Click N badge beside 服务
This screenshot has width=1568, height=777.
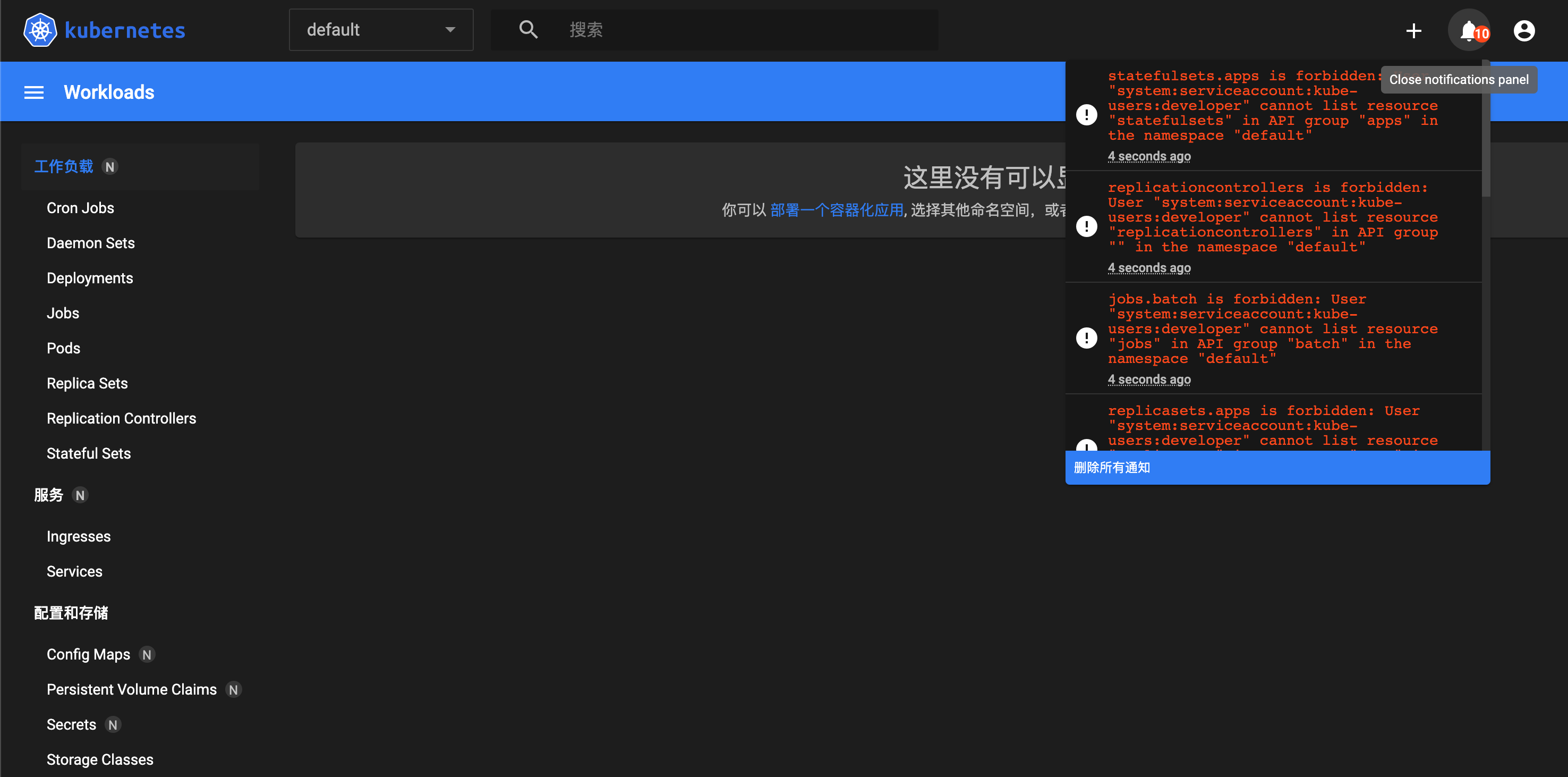80,495
